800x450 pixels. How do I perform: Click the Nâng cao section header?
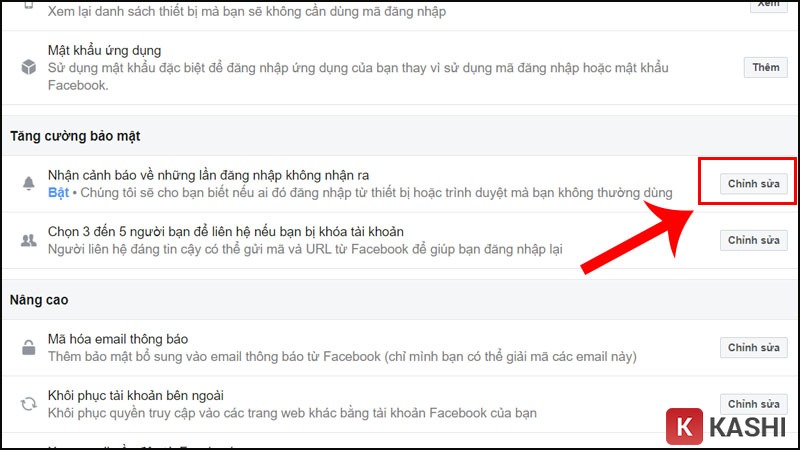coord(38,299)
